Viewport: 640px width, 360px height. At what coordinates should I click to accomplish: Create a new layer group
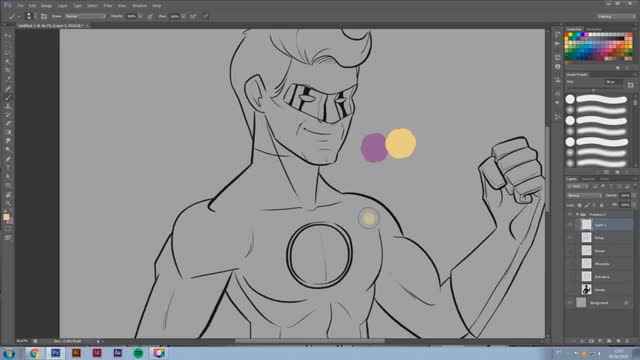click(x=609, y=341)
